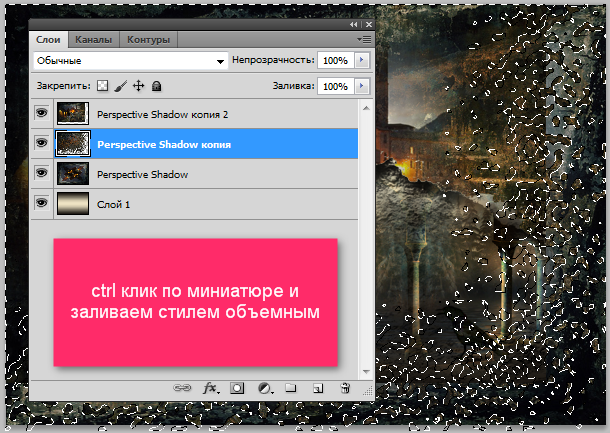The width and height of the screenshot is (610, 433).
Task: Create a new layer icon
Action: click(x=318, y=388)
